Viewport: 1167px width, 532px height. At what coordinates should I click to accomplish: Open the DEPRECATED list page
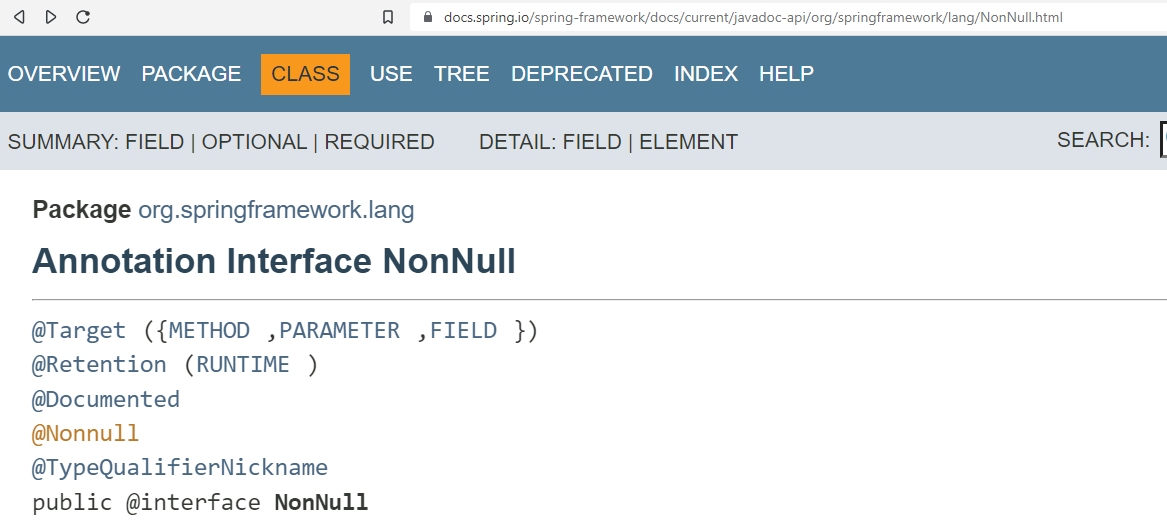pyautogui.click(x=582, y=74)
